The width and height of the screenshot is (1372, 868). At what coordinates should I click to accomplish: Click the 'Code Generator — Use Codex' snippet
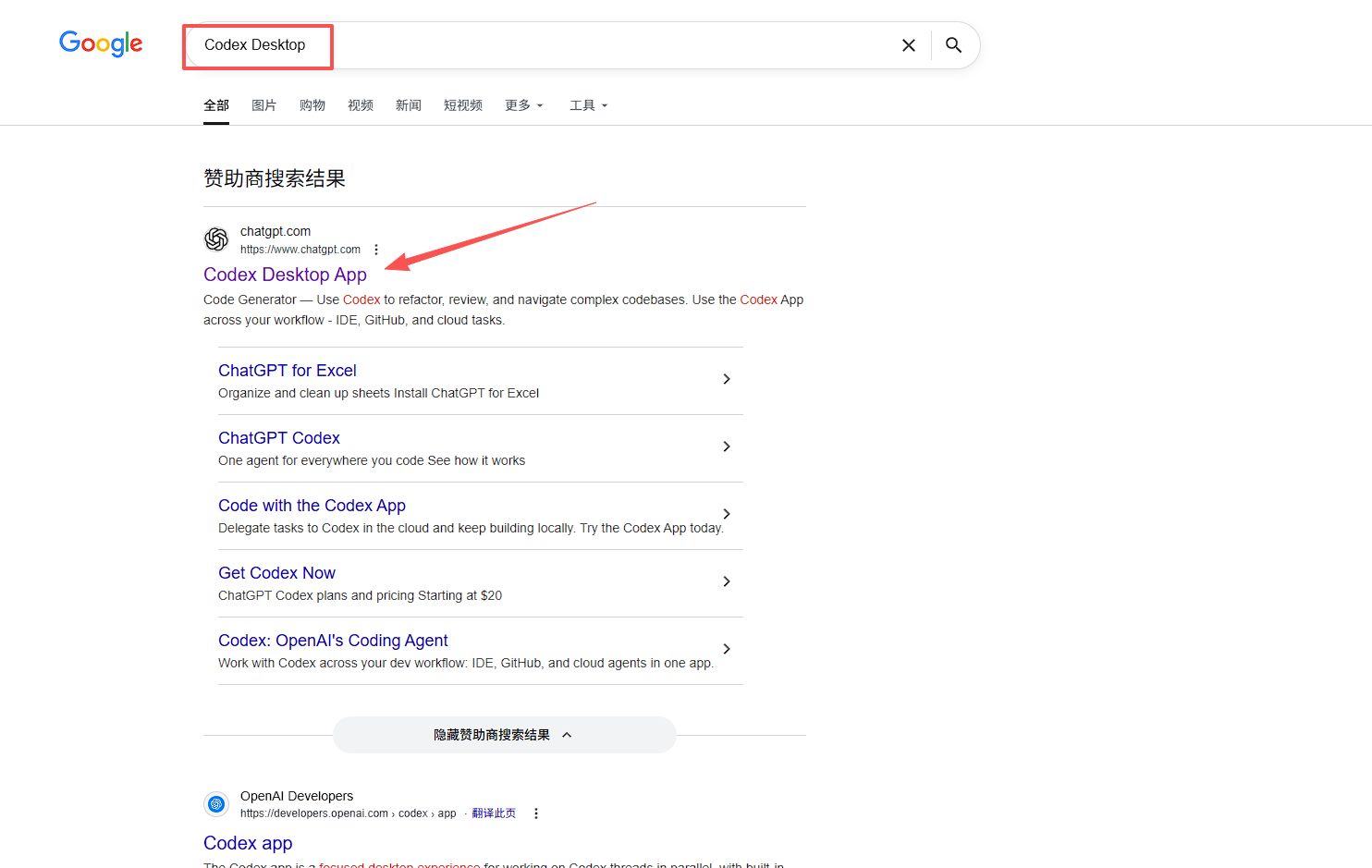503,310
